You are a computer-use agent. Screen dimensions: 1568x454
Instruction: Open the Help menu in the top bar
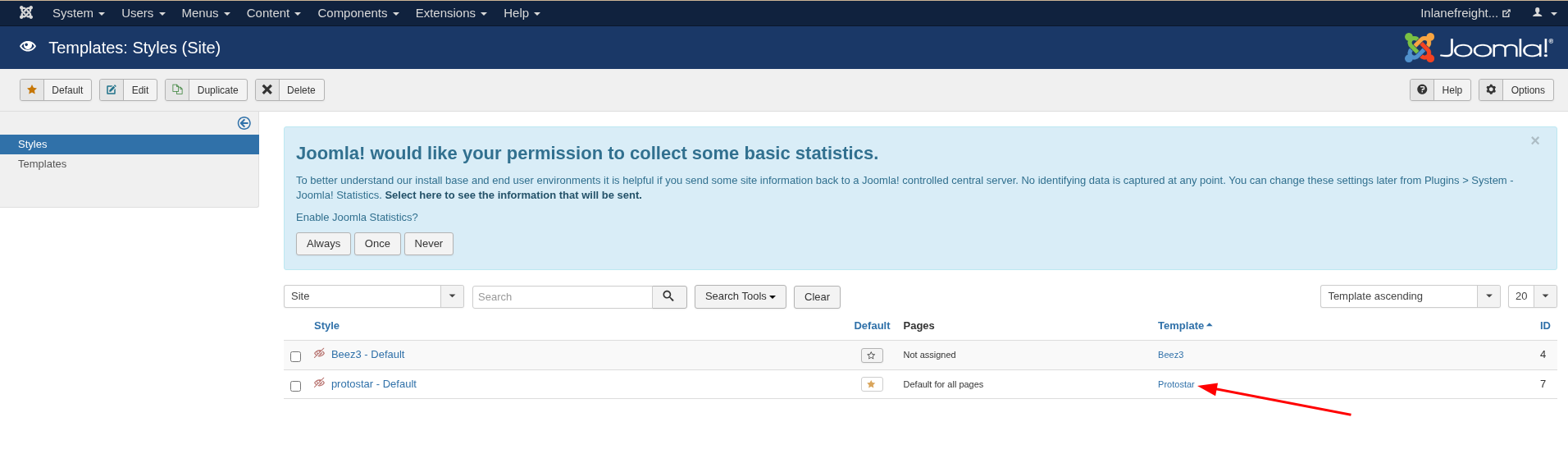click(x=522, y=13)
